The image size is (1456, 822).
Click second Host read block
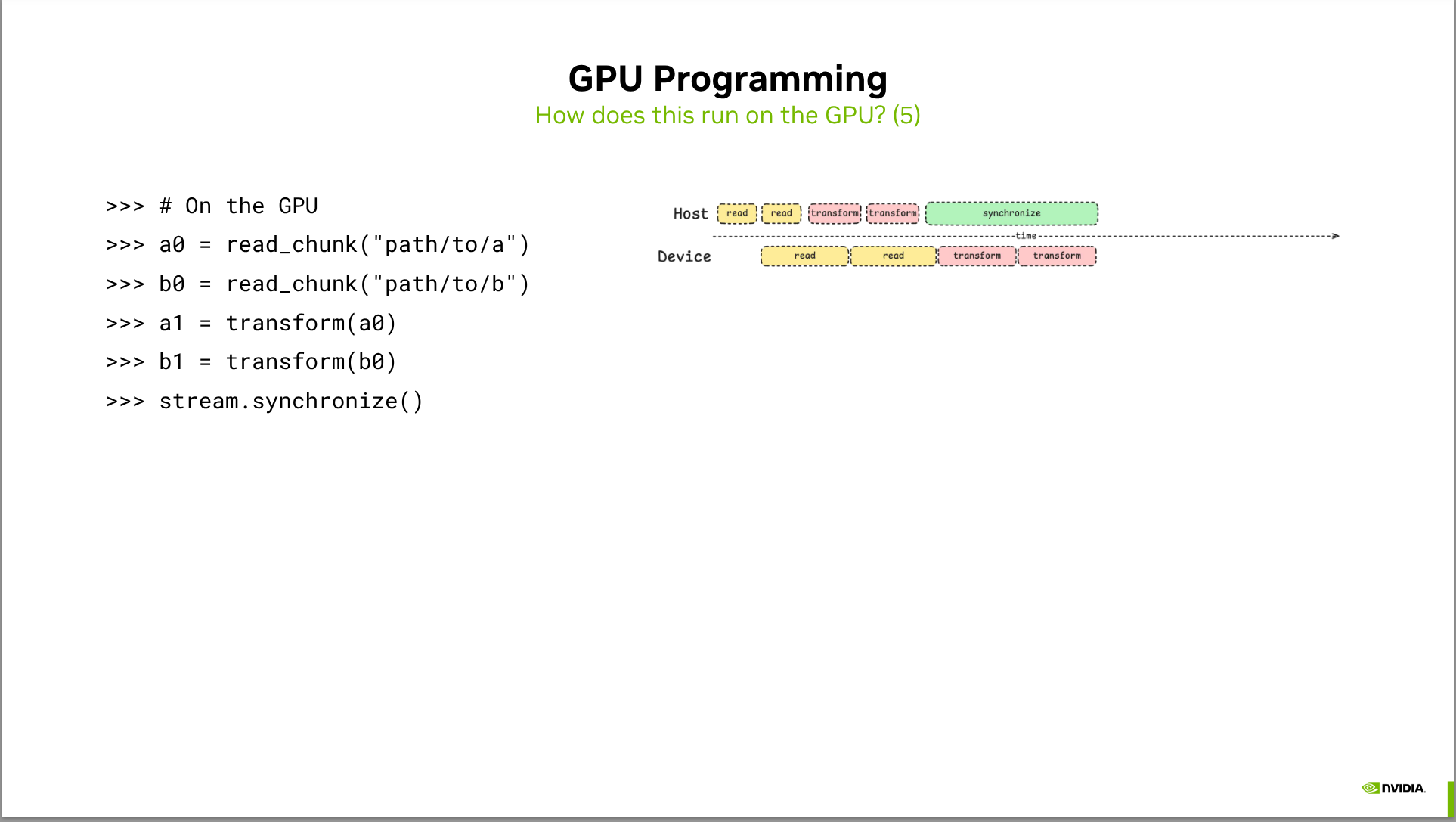781,213
